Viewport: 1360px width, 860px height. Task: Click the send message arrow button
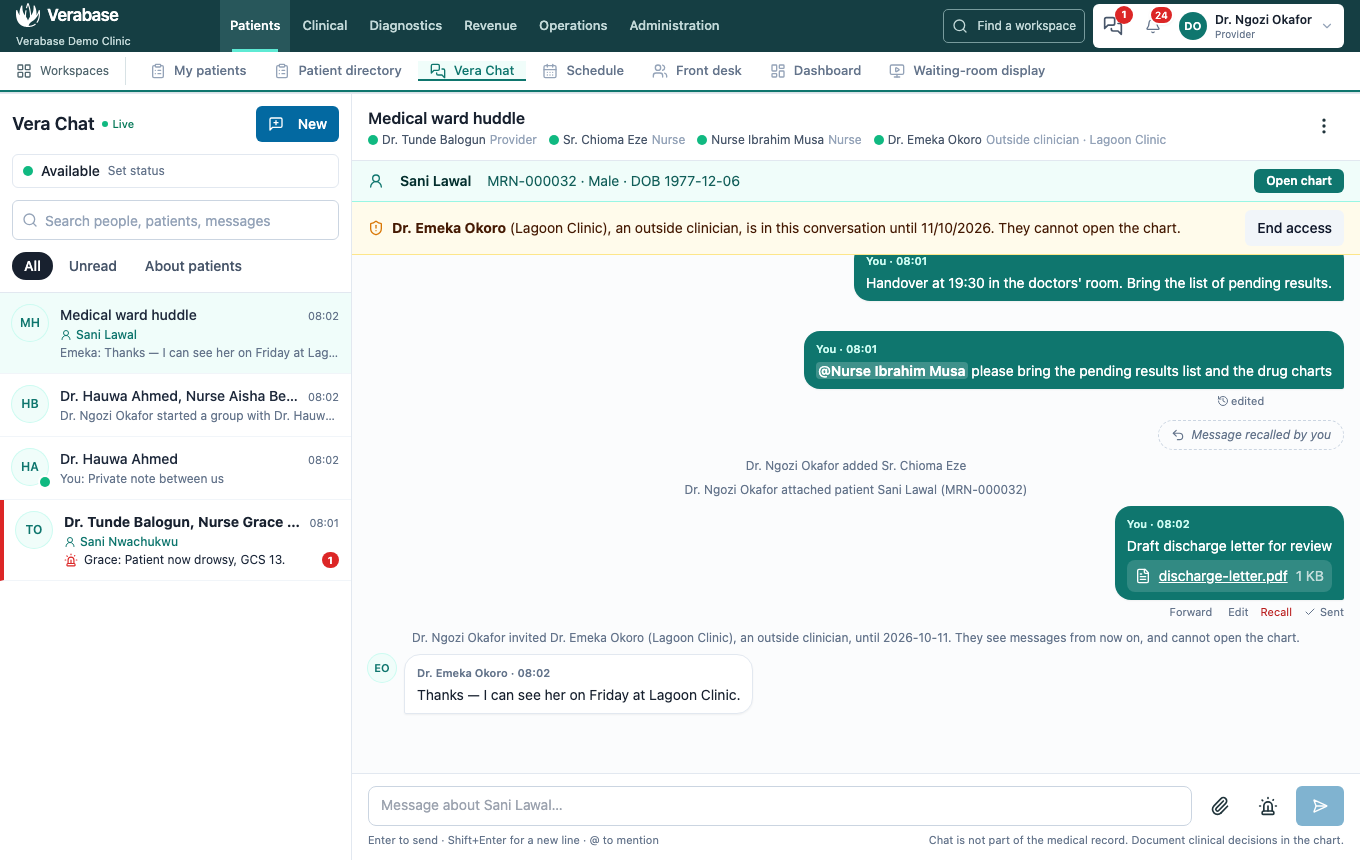click(1320, 806)
